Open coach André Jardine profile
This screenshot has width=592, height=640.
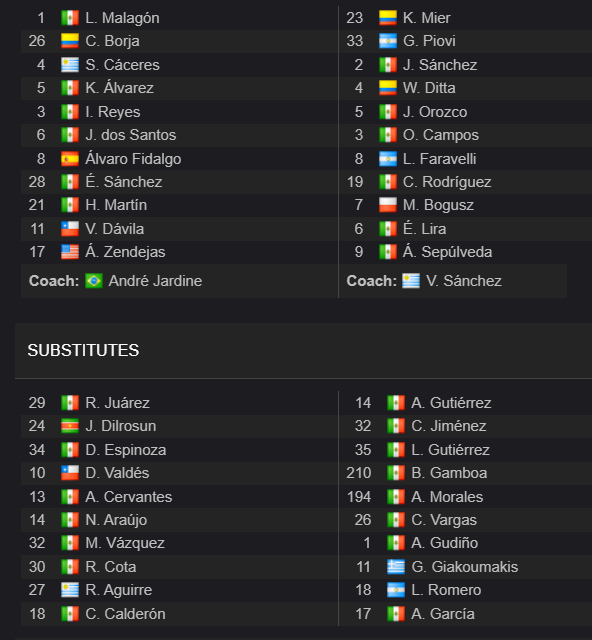(155, 281)
